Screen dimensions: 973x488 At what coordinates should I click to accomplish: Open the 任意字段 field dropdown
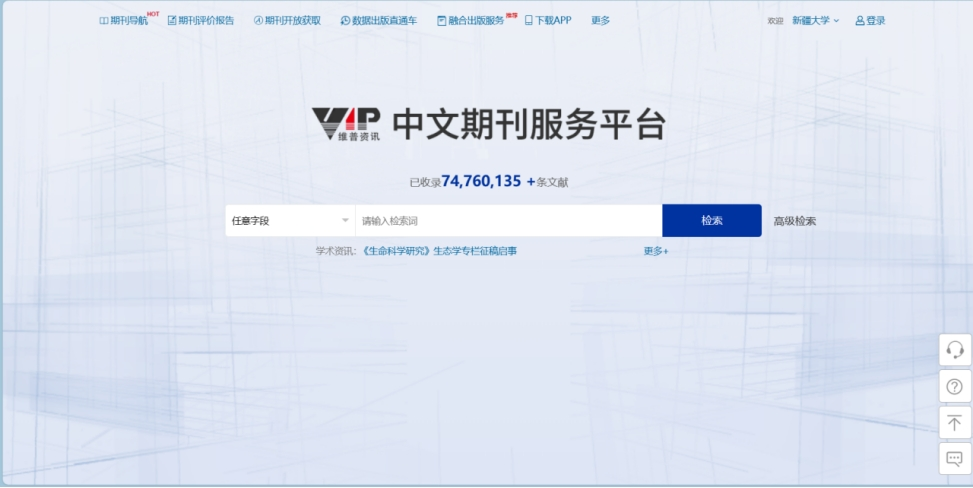290,220
